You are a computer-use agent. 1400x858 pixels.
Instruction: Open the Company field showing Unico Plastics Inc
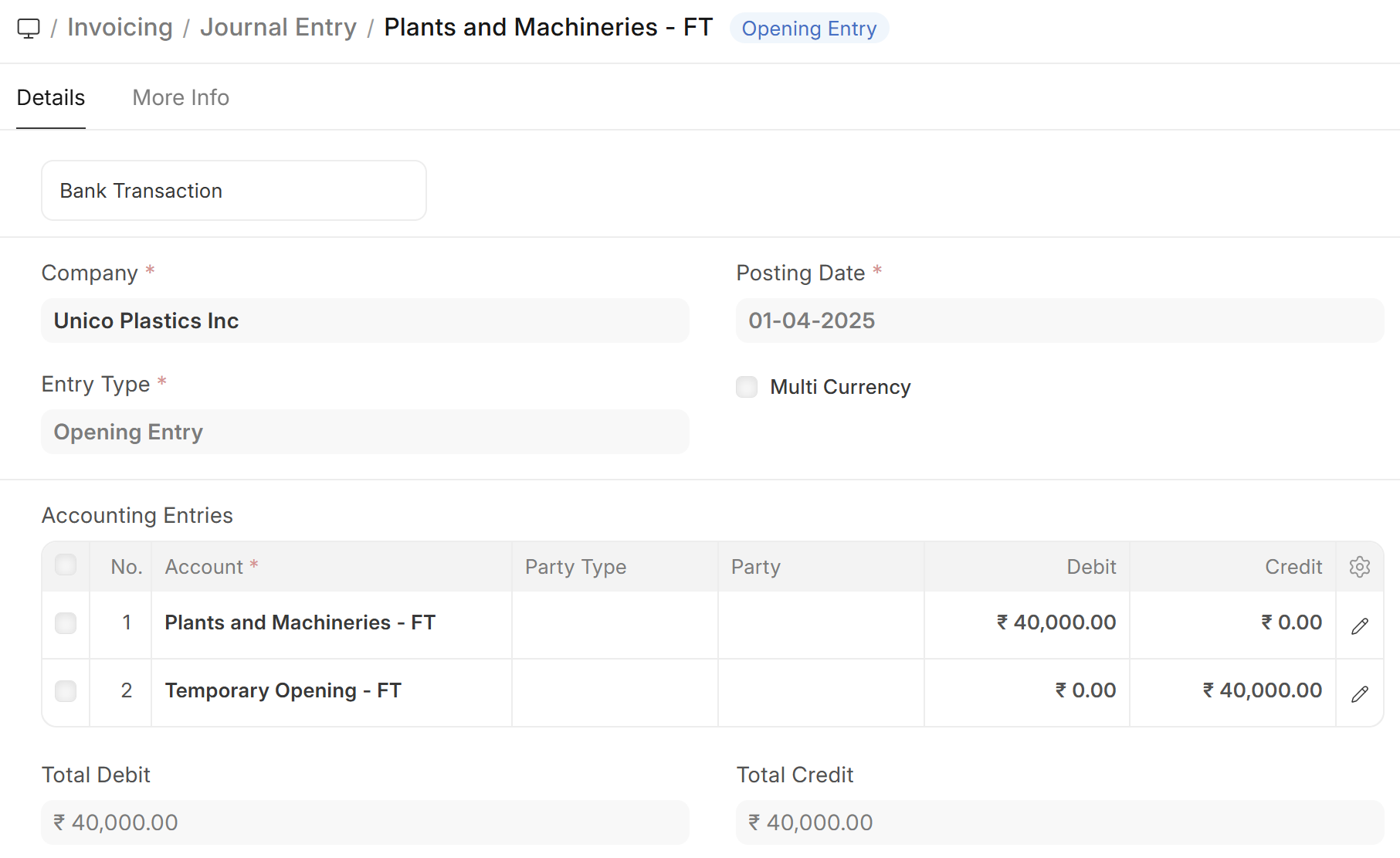click(x=364, y=321)
